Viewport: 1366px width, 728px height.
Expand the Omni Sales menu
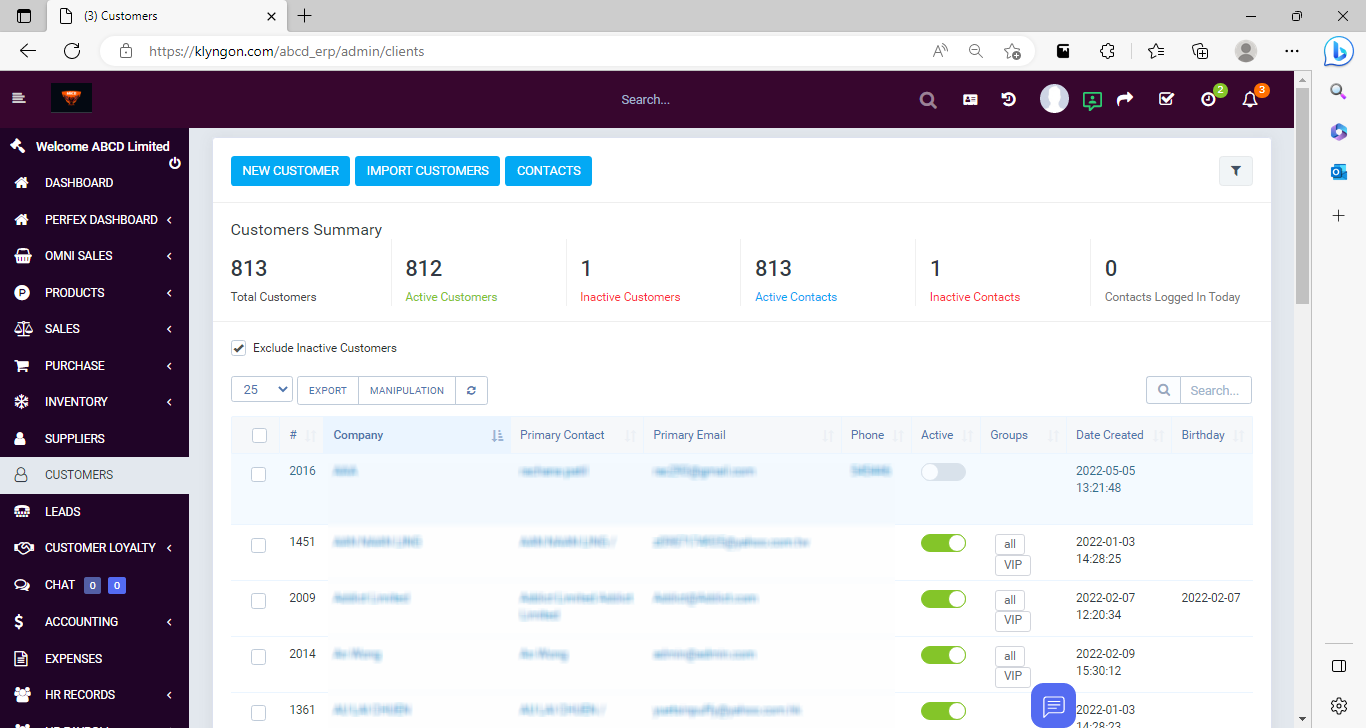tap(94, 256)
